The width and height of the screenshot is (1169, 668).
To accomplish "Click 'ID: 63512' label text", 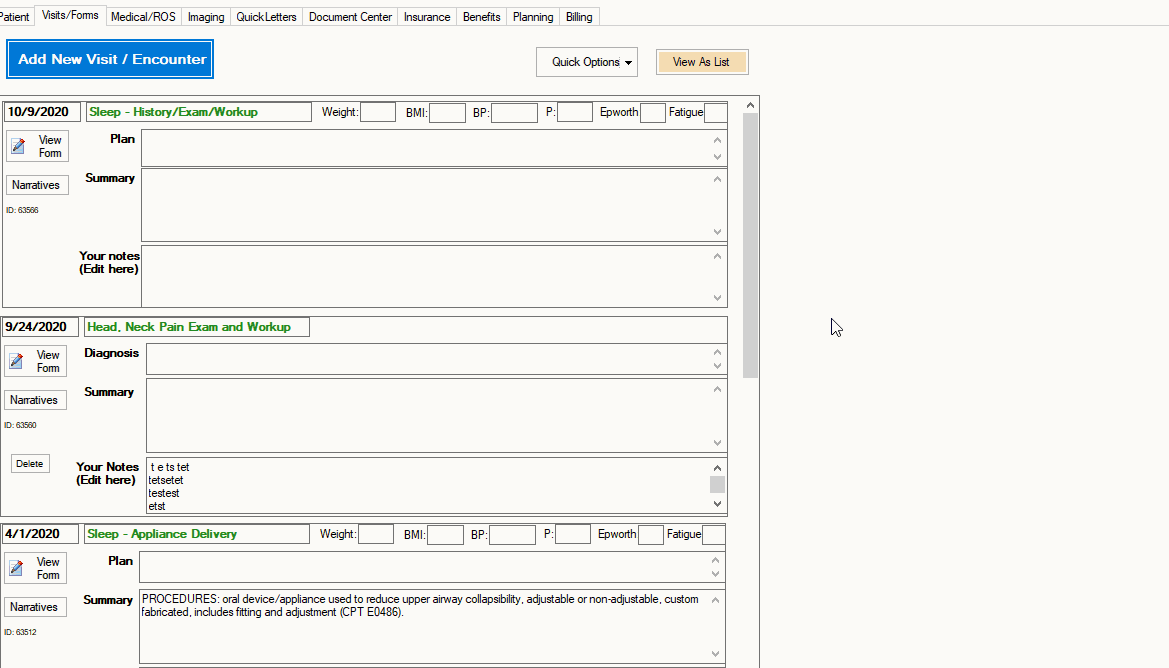I will pos(20,632).
